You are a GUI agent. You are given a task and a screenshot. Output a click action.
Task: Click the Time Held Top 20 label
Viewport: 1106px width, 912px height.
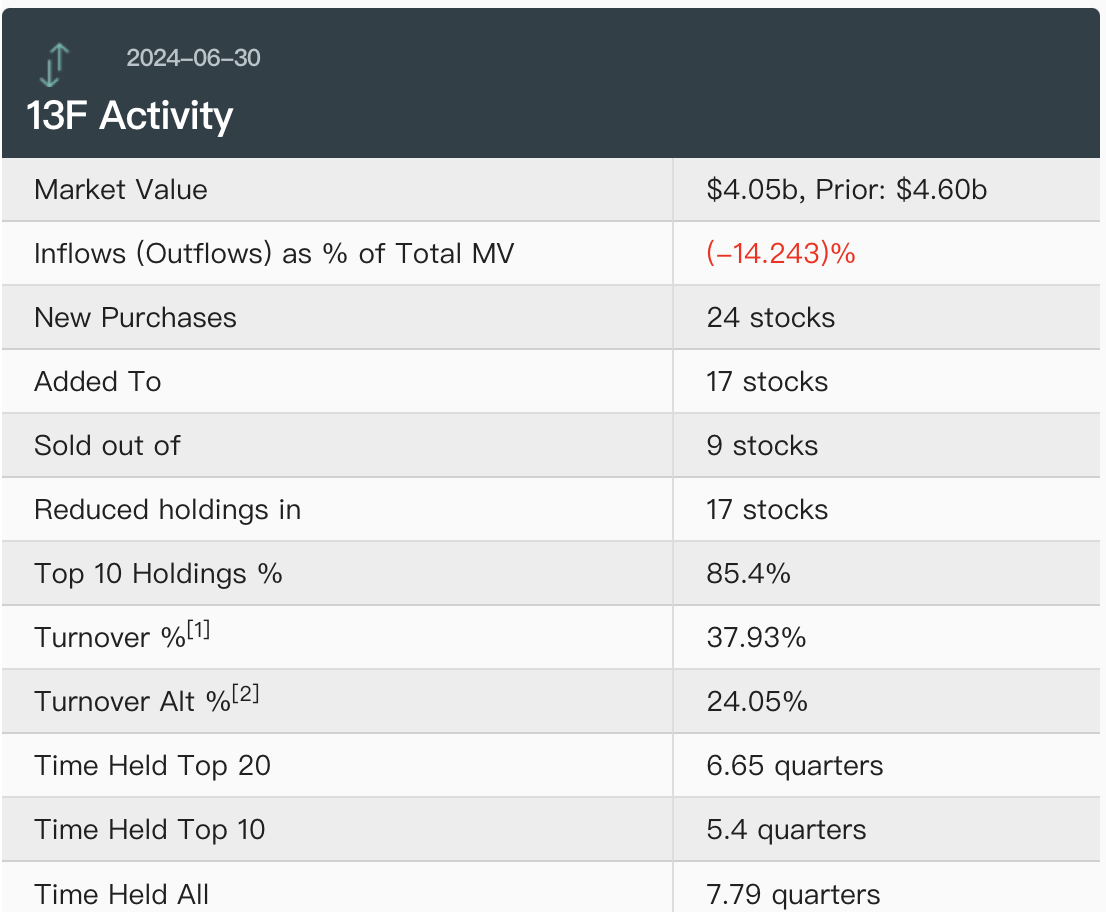tap(152, 766)
